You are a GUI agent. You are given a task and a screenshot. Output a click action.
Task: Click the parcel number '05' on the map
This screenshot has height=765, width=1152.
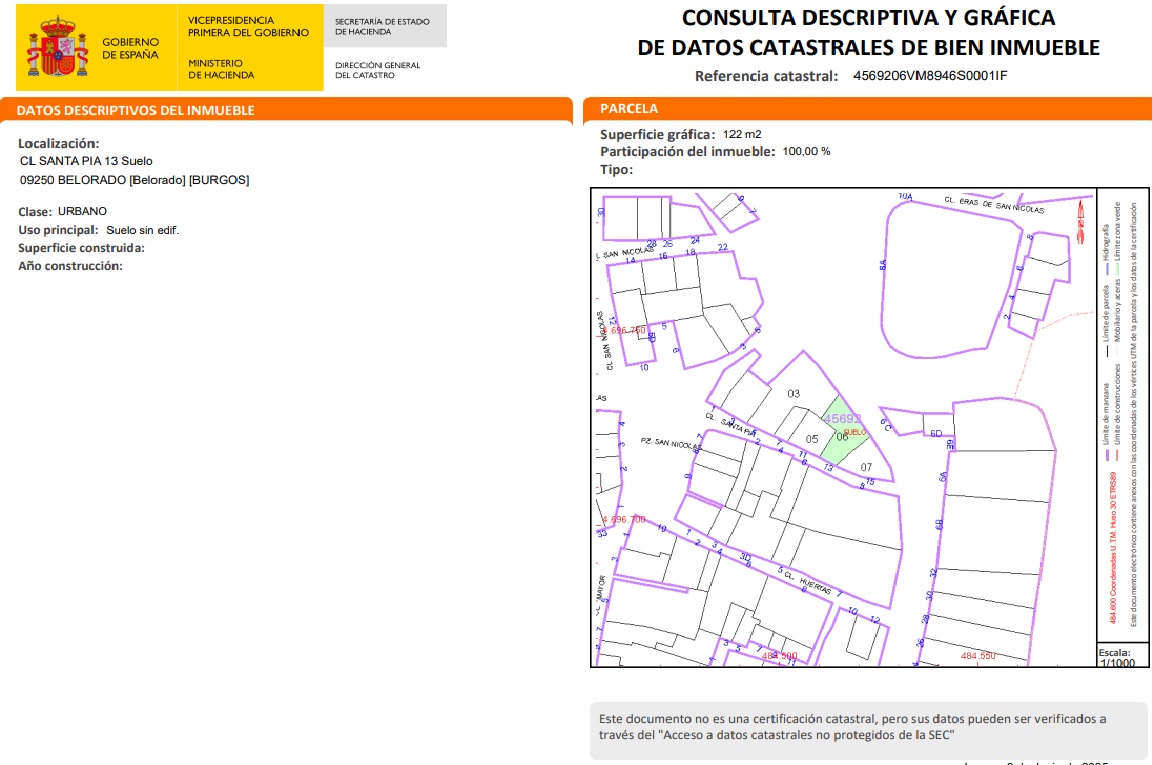(811, 439)
